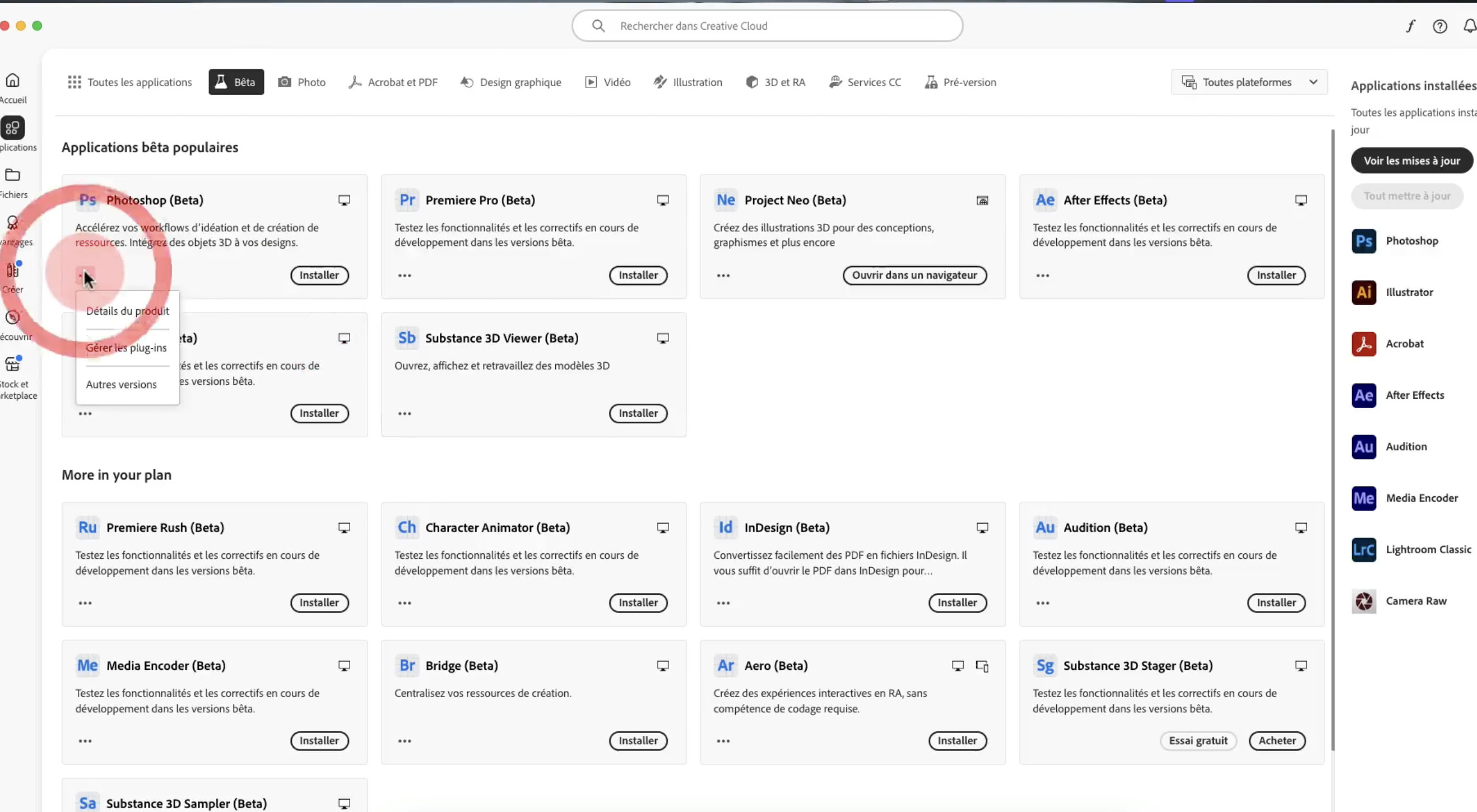Open more options on Substance 3D Viewer card

[x=404, y=414]
